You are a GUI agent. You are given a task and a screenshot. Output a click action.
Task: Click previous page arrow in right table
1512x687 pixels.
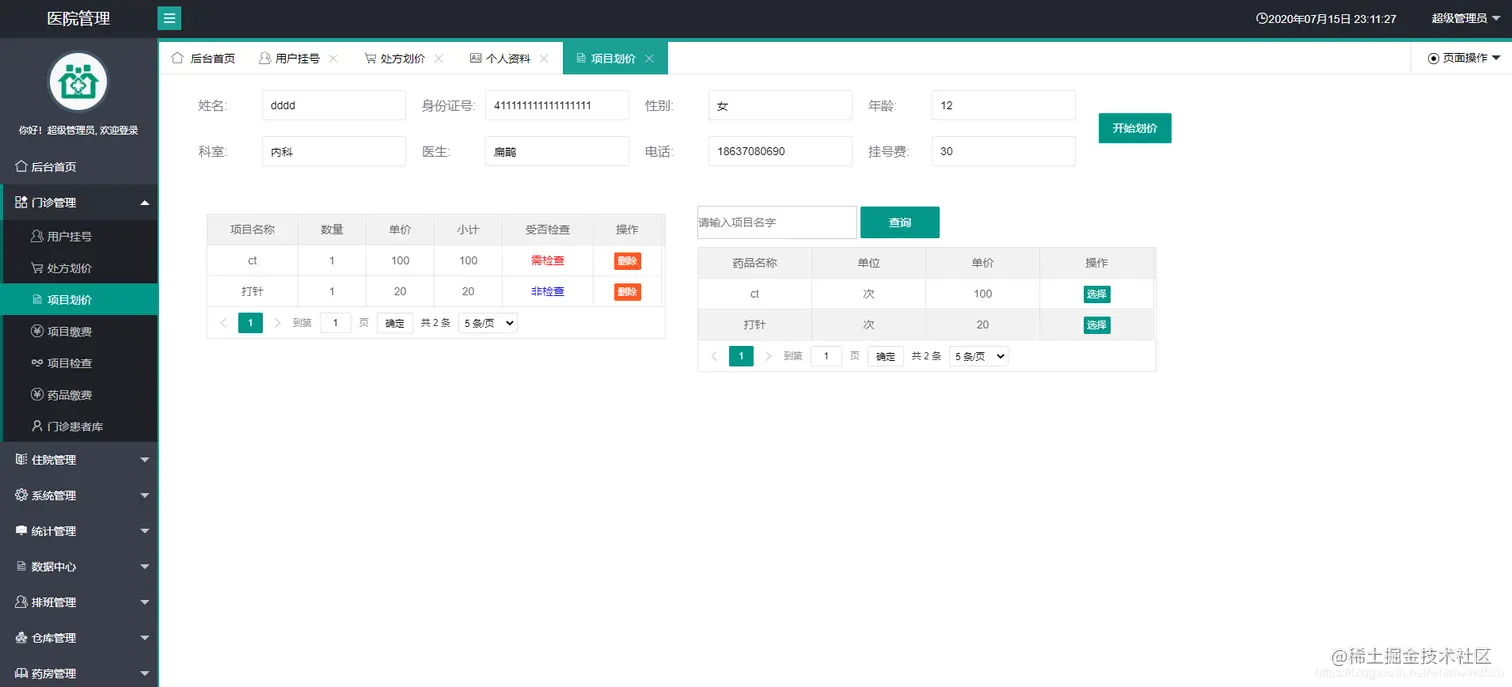[x=714, y=356]
